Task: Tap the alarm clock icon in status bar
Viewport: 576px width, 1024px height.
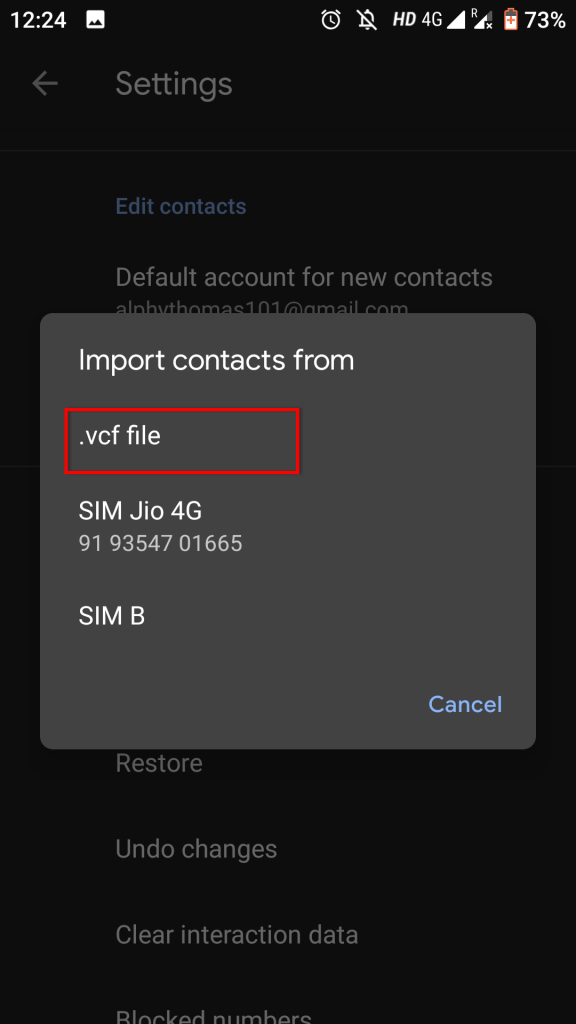Action: point(331,19)
